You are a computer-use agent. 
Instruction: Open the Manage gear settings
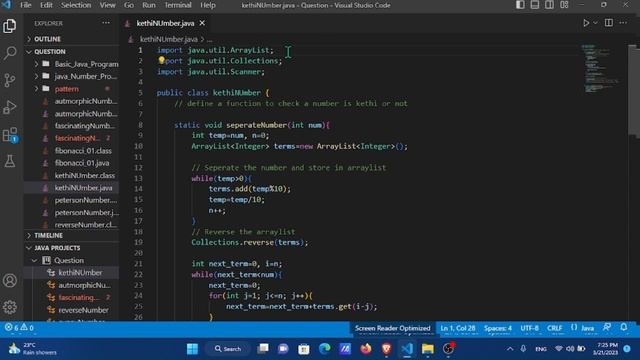[x=9, y=307]
